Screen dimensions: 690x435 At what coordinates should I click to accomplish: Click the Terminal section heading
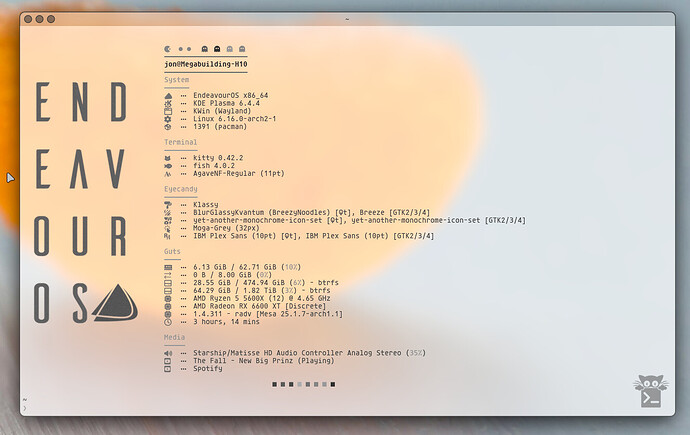[x=180, y=142]
